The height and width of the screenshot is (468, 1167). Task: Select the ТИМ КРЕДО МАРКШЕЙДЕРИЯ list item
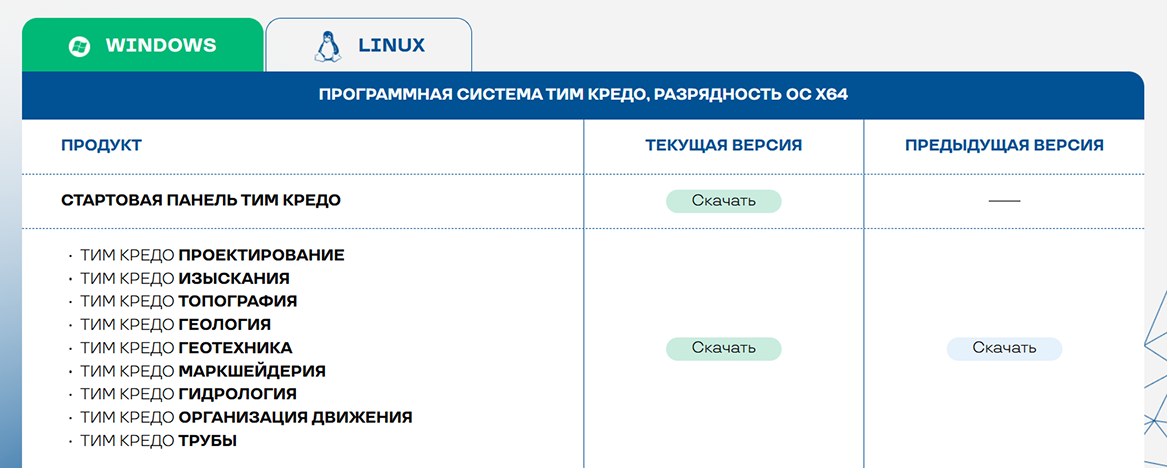(202, 371)
